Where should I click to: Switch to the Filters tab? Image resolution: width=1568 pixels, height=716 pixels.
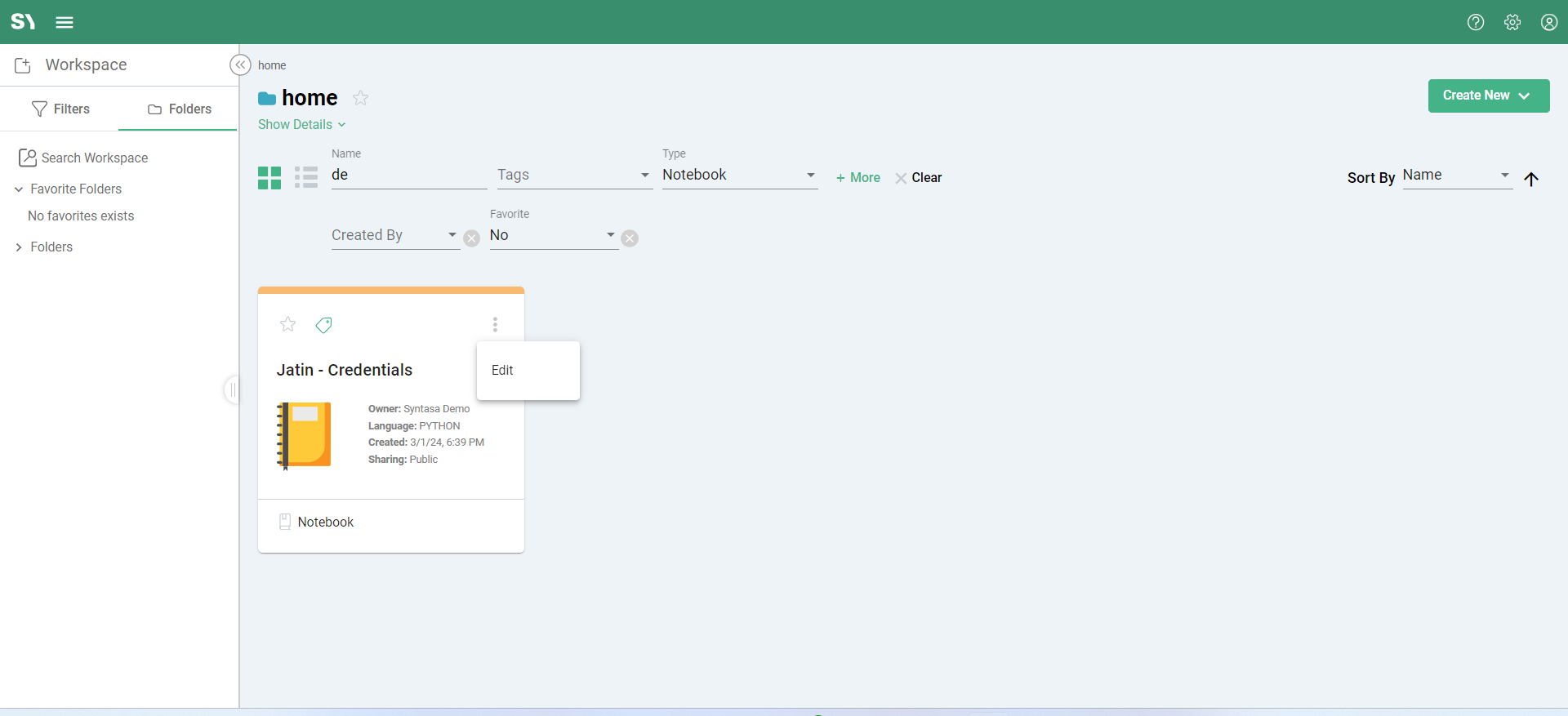tap(60, 109)
